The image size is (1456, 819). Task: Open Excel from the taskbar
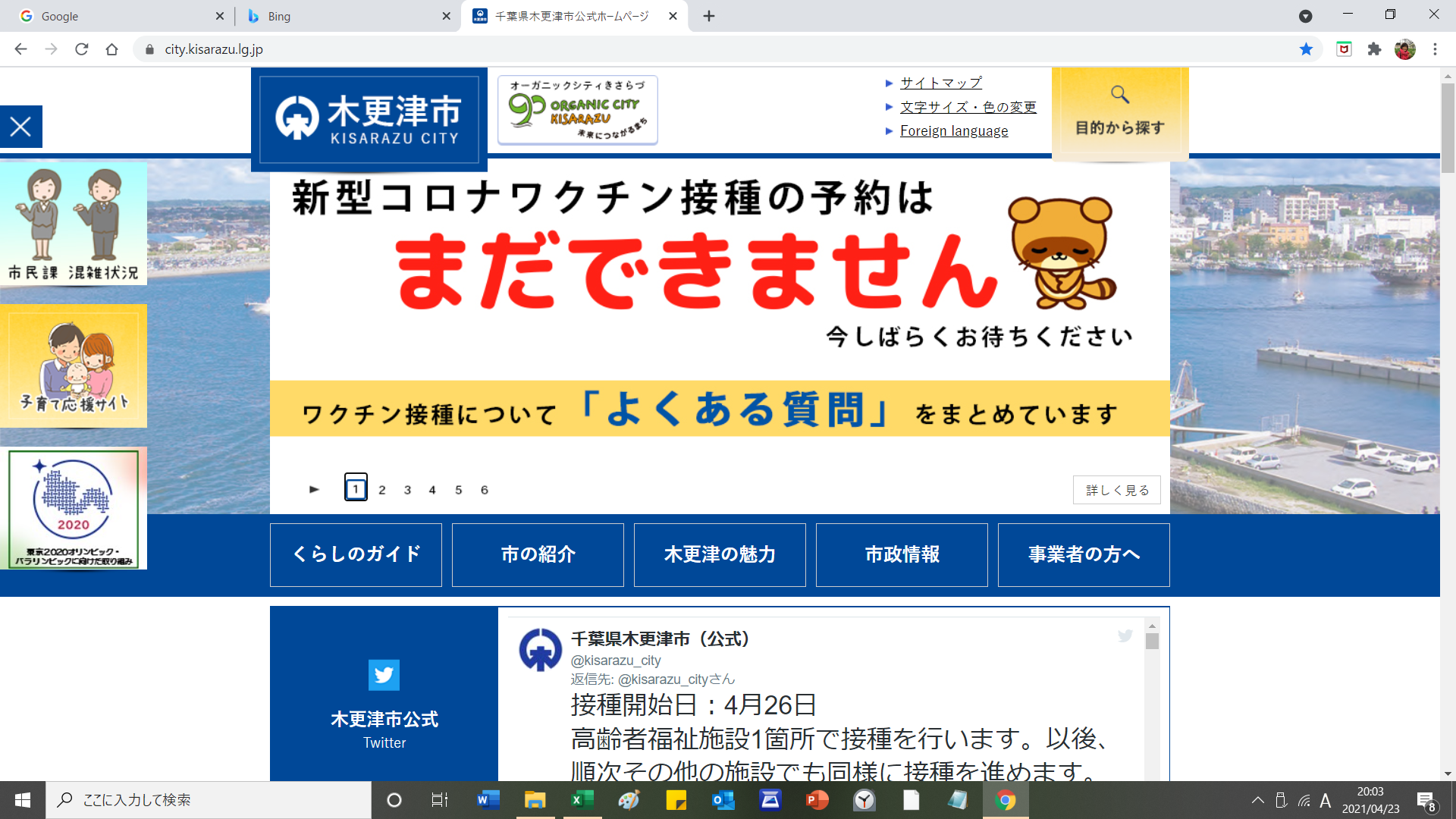point(582,800)
